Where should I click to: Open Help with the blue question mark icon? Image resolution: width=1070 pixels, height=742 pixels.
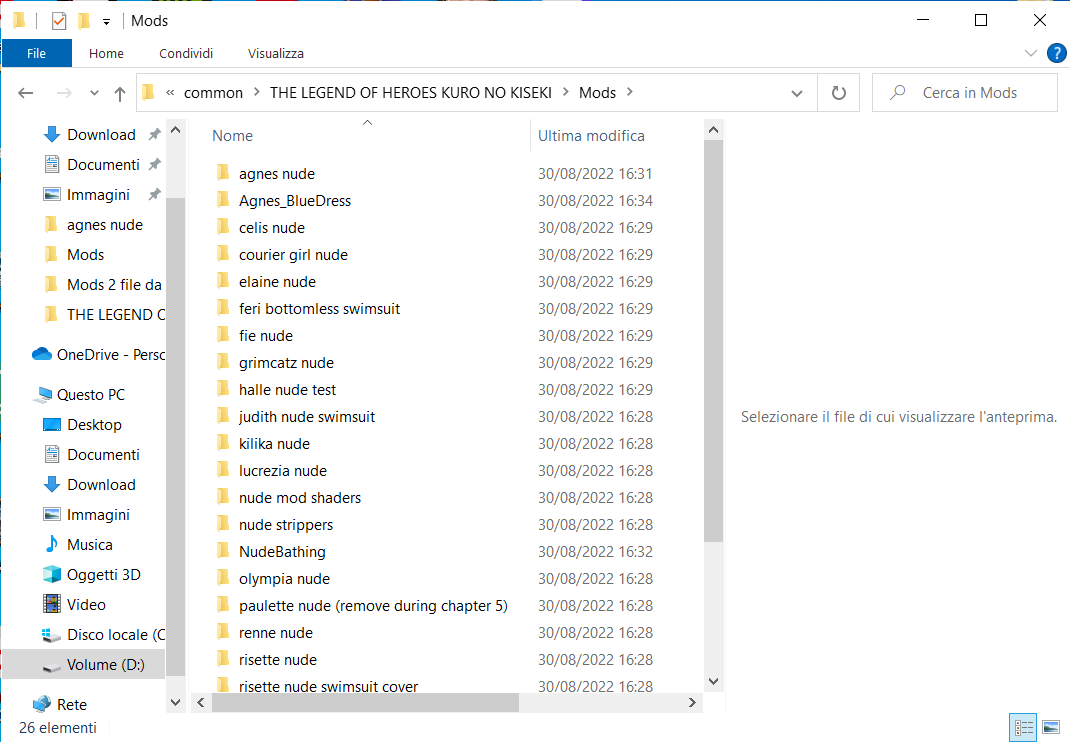pyautogui.click(x=1055, y=53)
